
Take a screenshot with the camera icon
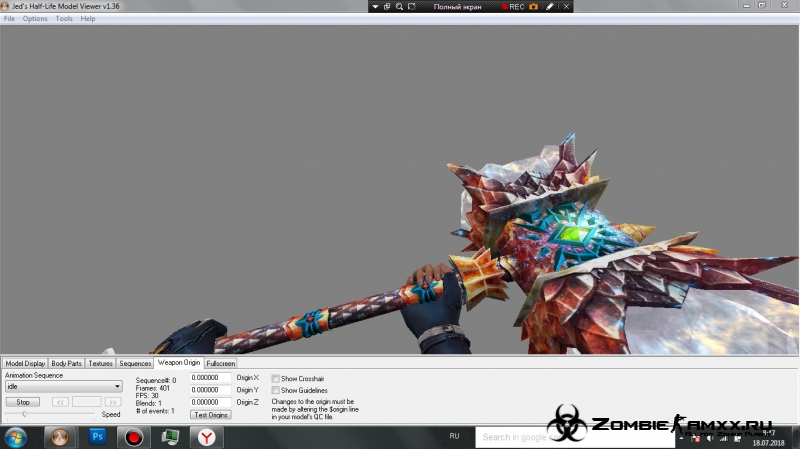[x=534, y=7]
